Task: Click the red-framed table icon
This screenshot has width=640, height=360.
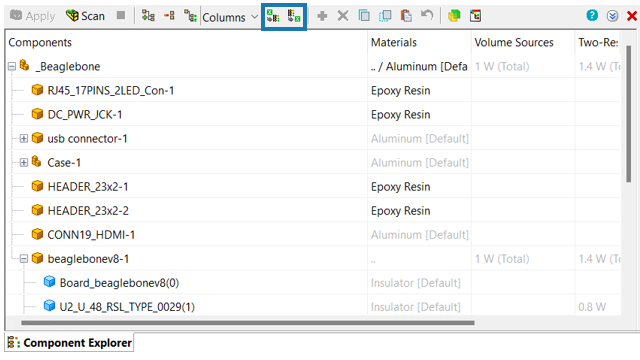Action: (x=475, y=16)
